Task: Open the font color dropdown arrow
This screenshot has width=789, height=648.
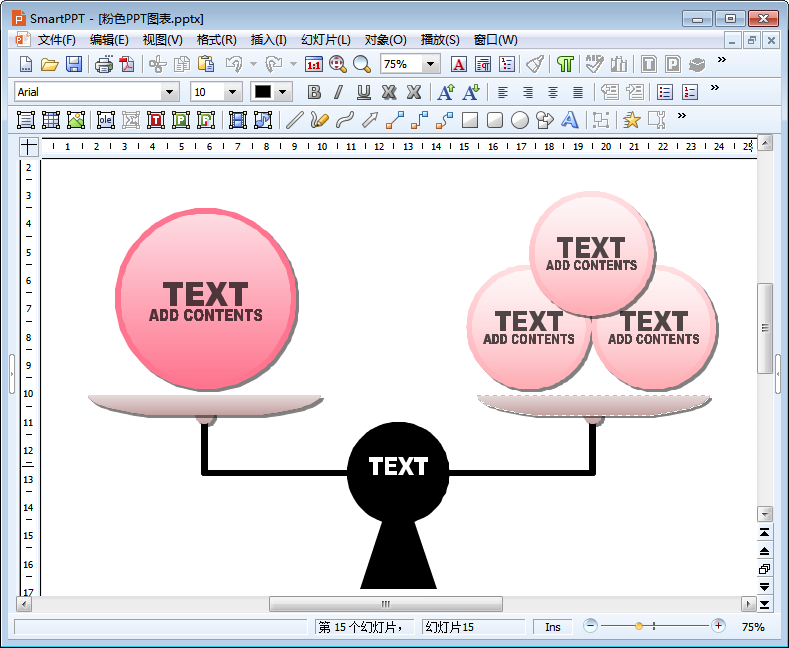Action: tap(283, 92)
